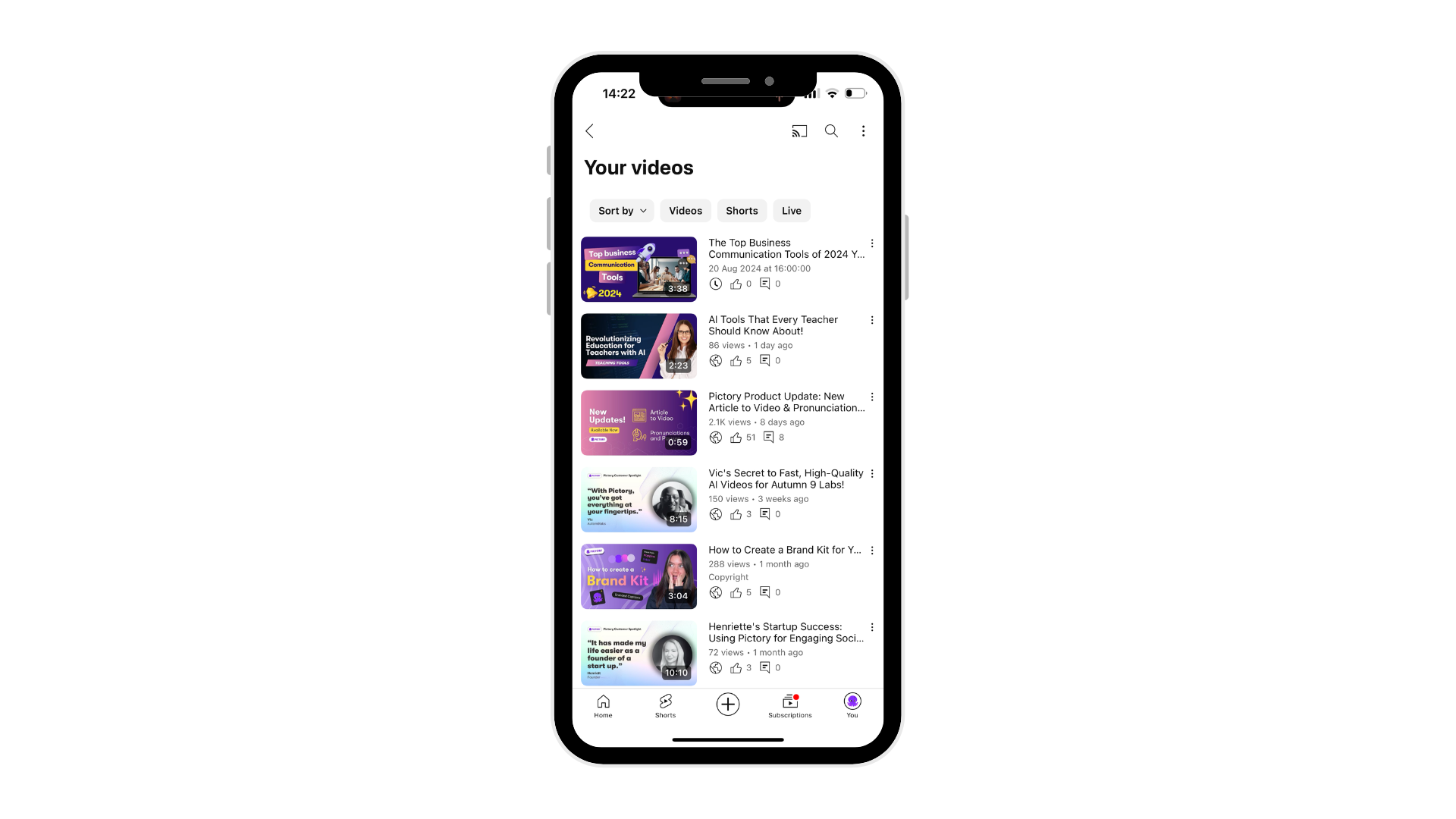This screenshot has width=1456, height=819.
Task: Tap three-dot menu on Pictory Product Update video
Action: [870, 396]
